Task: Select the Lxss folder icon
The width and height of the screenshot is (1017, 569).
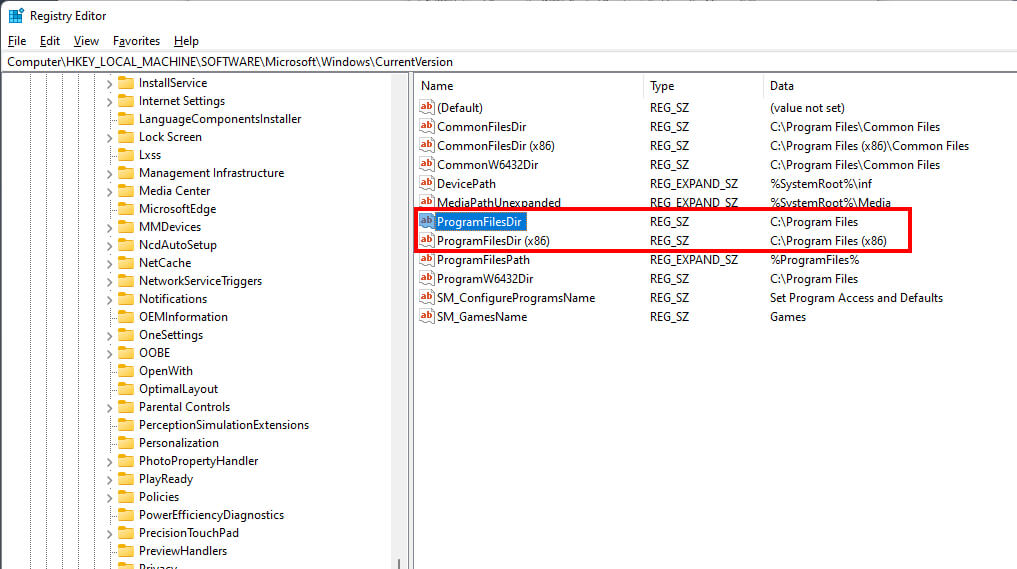Action: (x=126, y=154)
